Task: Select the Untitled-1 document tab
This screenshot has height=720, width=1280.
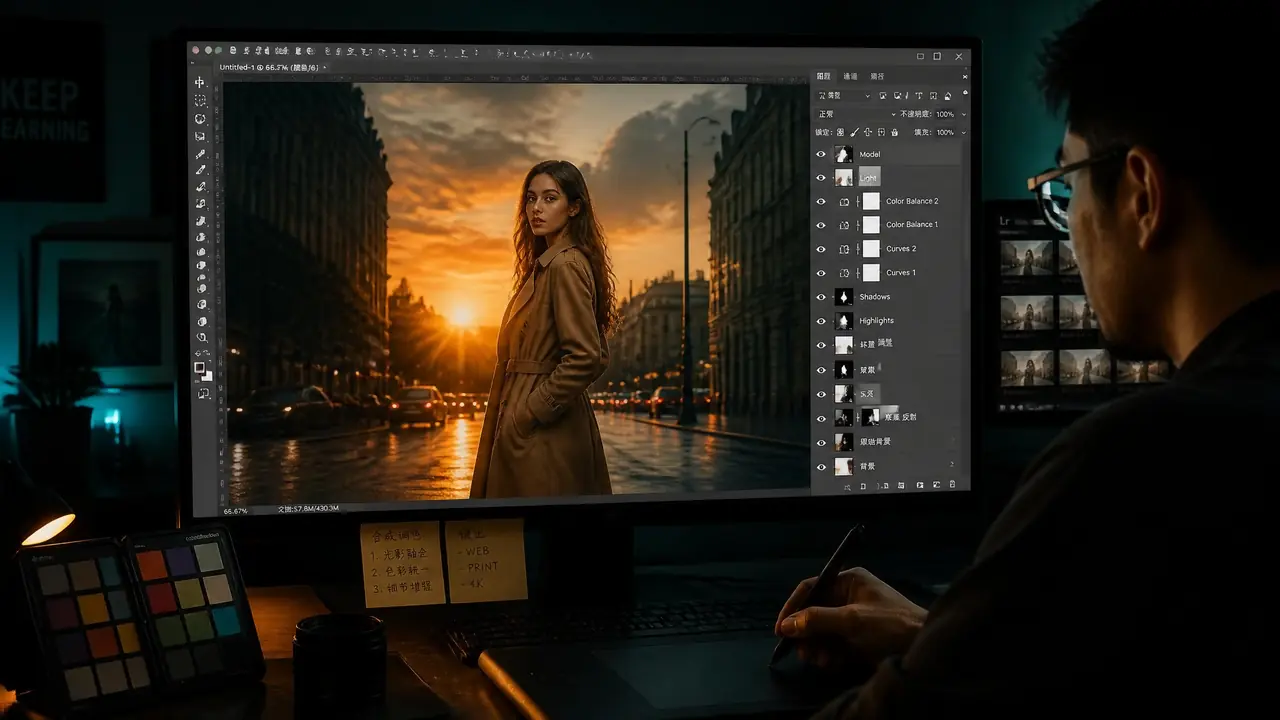Action: click(270, 67)
